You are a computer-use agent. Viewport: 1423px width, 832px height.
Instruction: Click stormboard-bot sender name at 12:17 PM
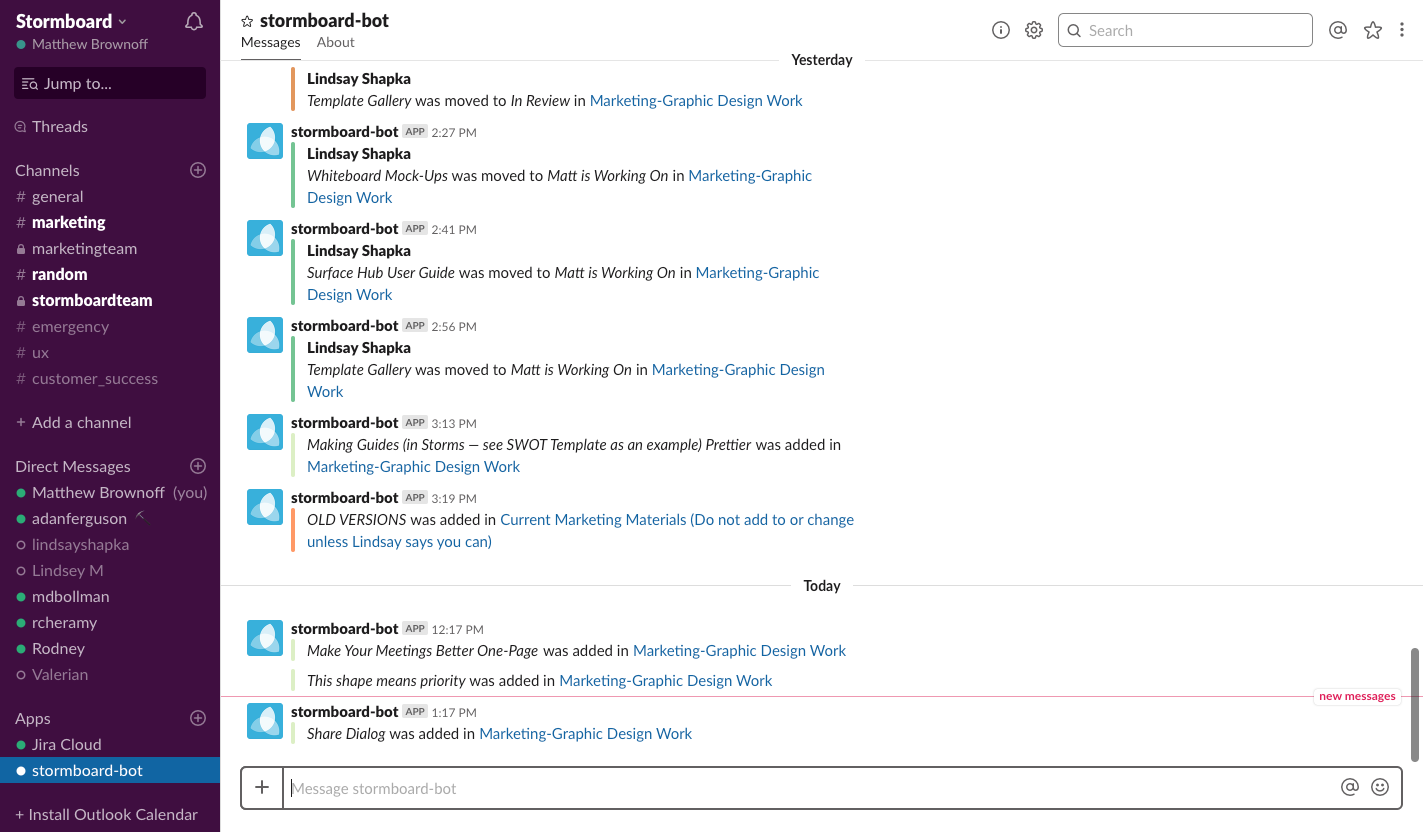coord(345,628)
